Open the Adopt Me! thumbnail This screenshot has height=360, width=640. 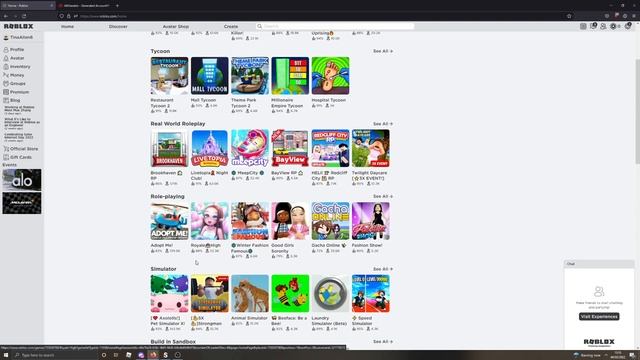tap(169, 221)
